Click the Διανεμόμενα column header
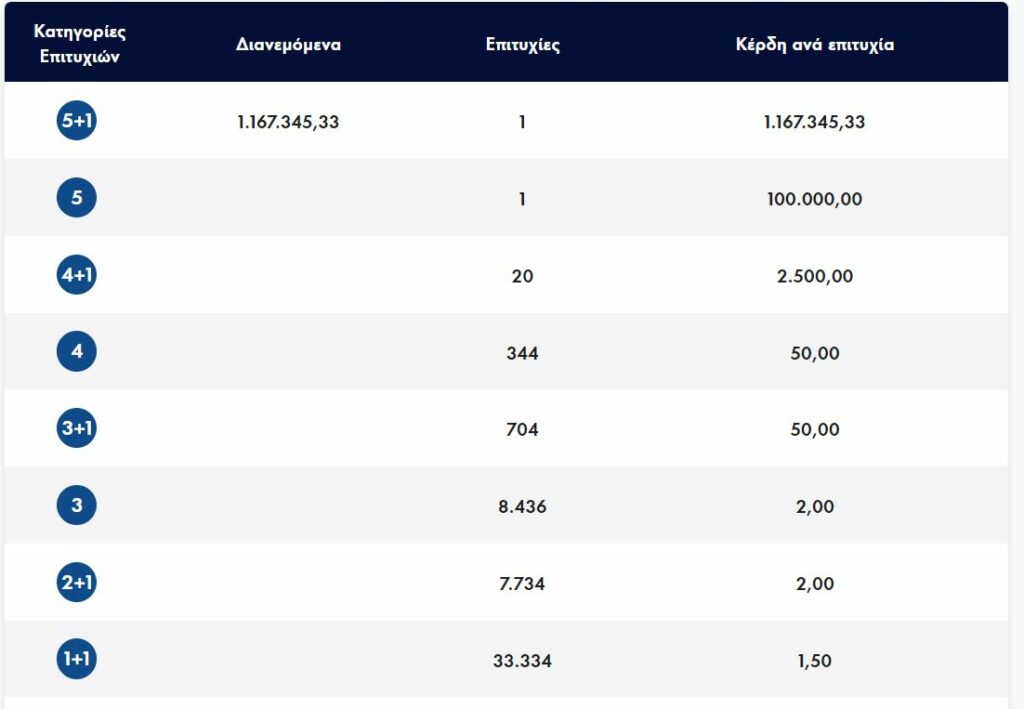 289,45
